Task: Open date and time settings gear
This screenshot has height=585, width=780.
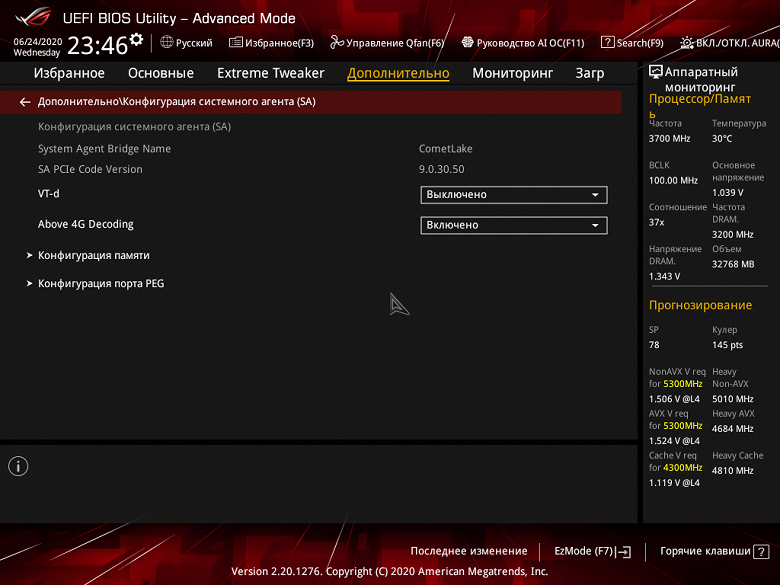Action: [136, 39]
